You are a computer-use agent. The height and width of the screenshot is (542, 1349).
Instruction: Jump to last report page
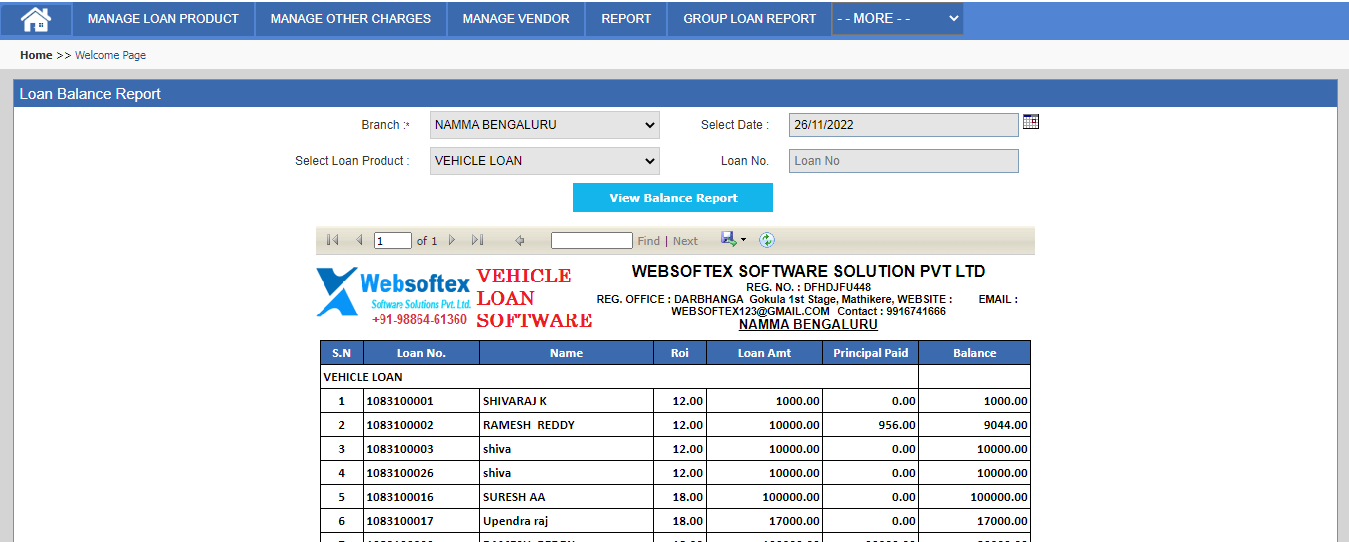point(478,240)
